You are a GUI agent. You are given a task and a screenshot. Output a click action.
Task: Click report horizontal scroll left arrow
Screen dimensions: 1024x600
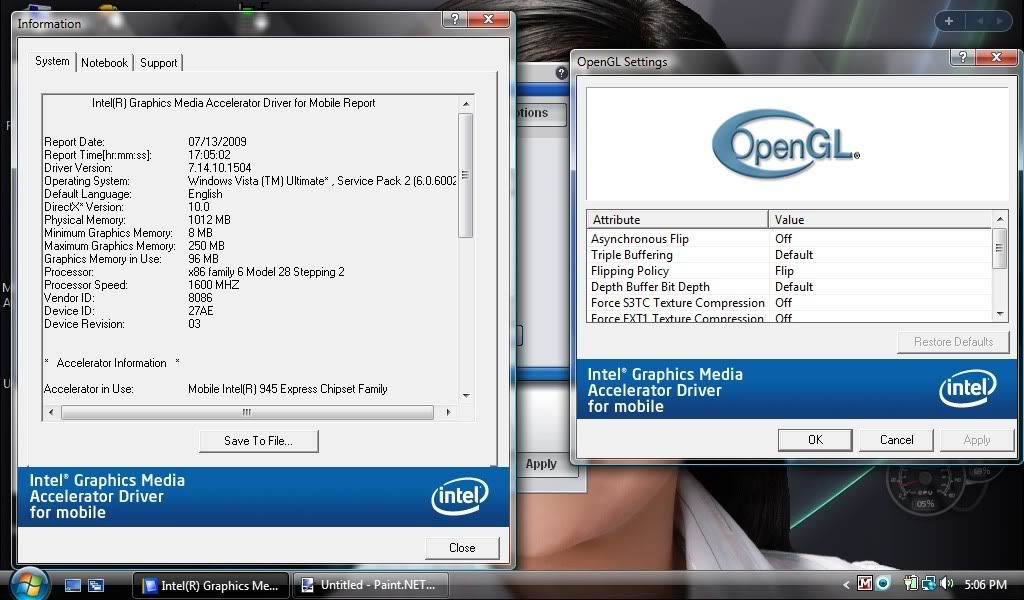(52, 412)
